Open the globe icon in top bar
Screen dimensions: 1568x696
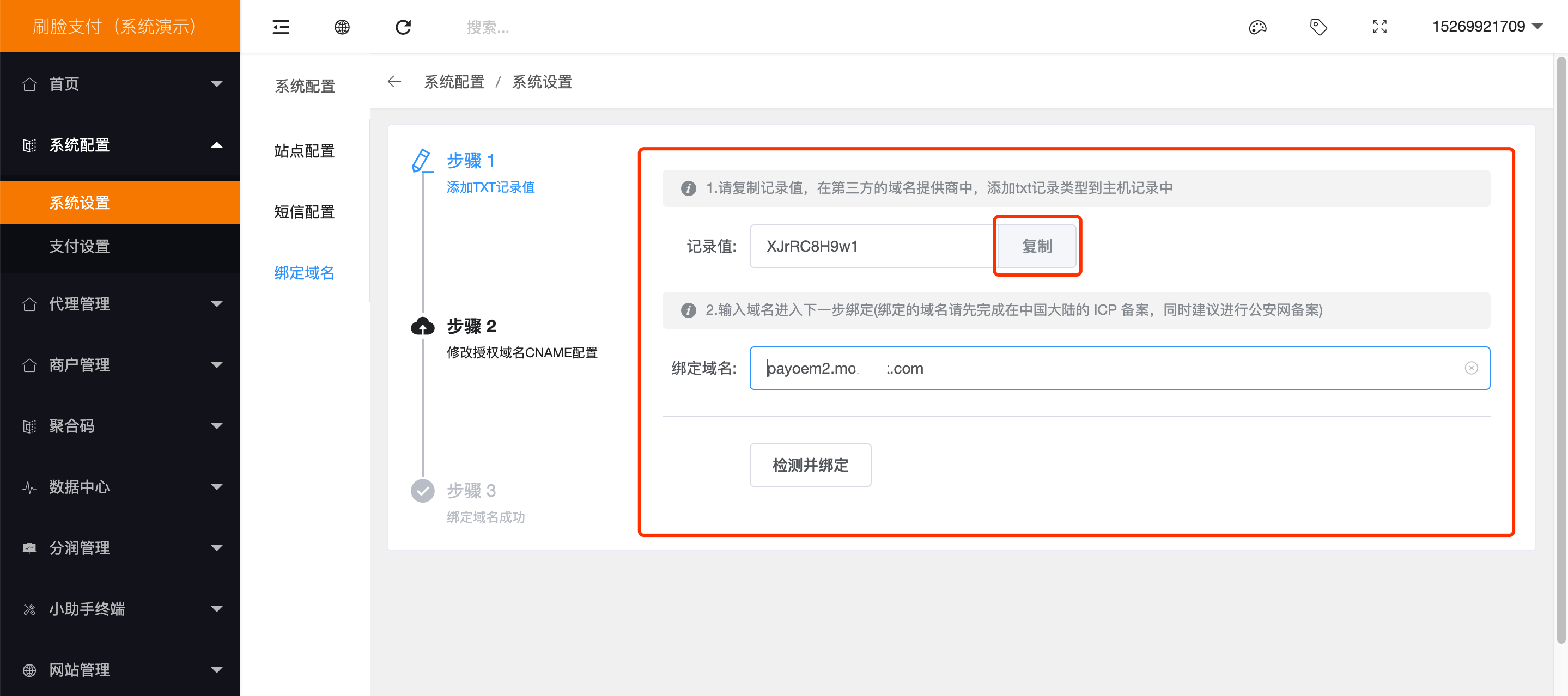tap(342, 27)
